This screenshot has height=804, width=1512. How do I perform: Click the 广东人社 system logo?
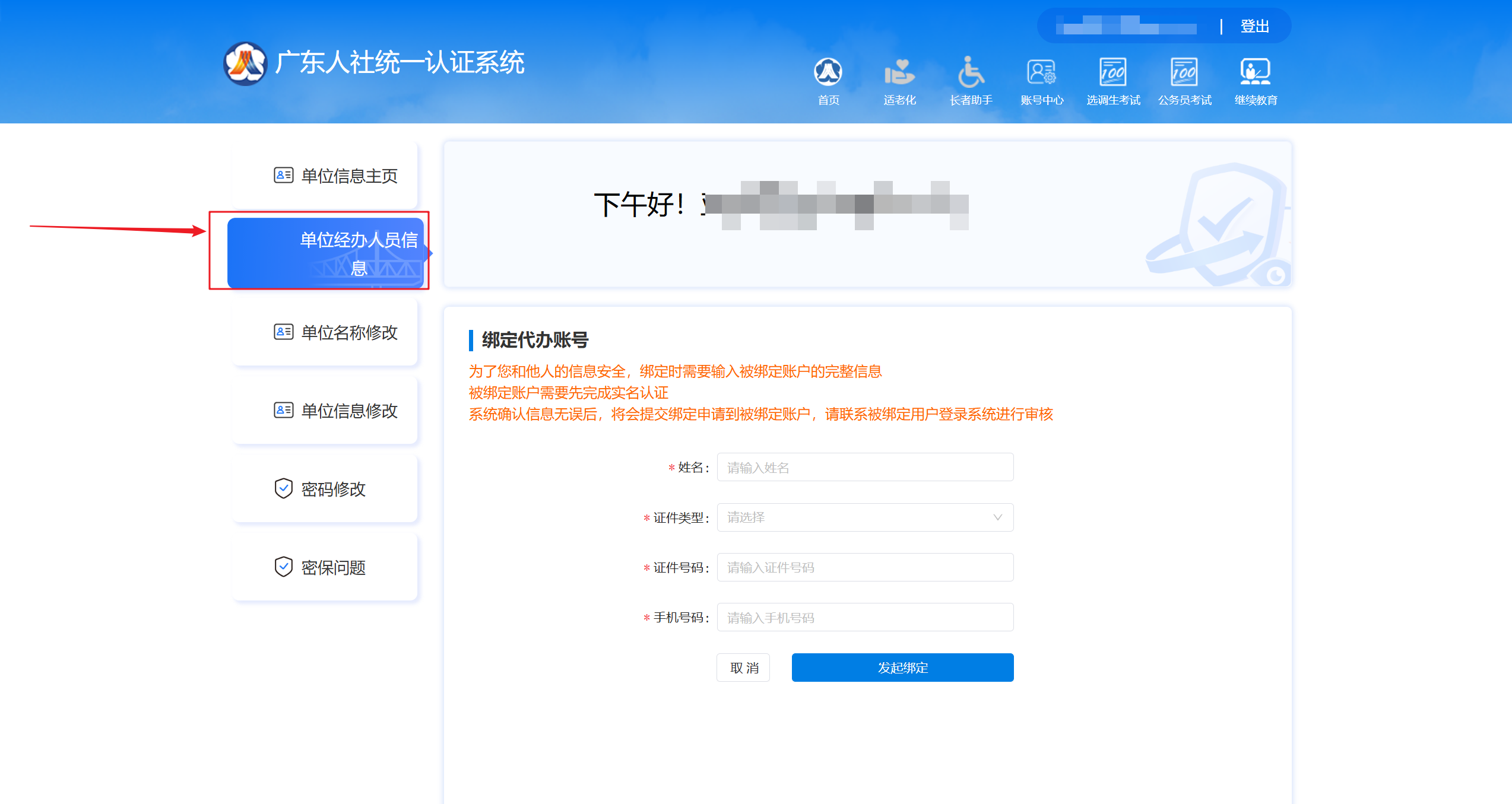(245, 63)
